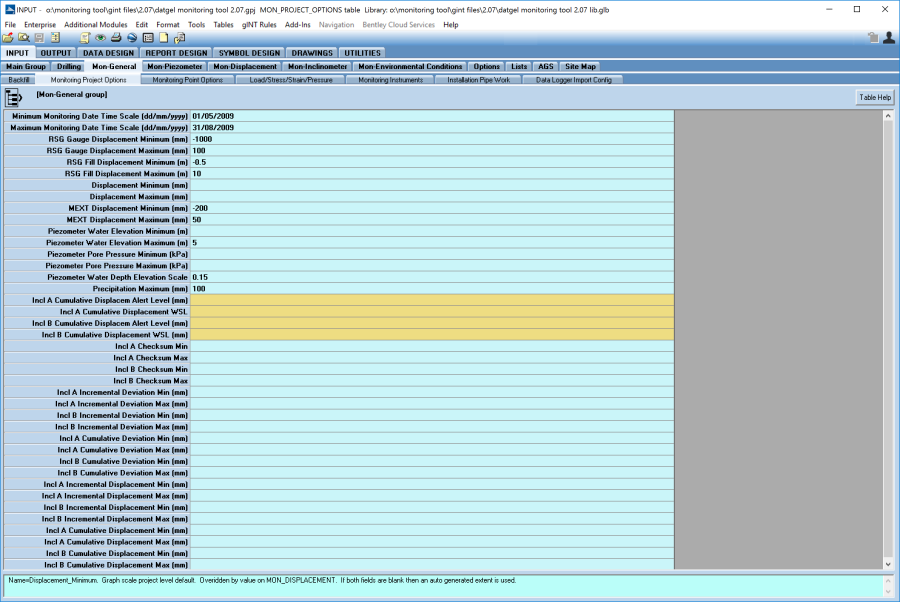Click the open project folder icon

(8, 38)
